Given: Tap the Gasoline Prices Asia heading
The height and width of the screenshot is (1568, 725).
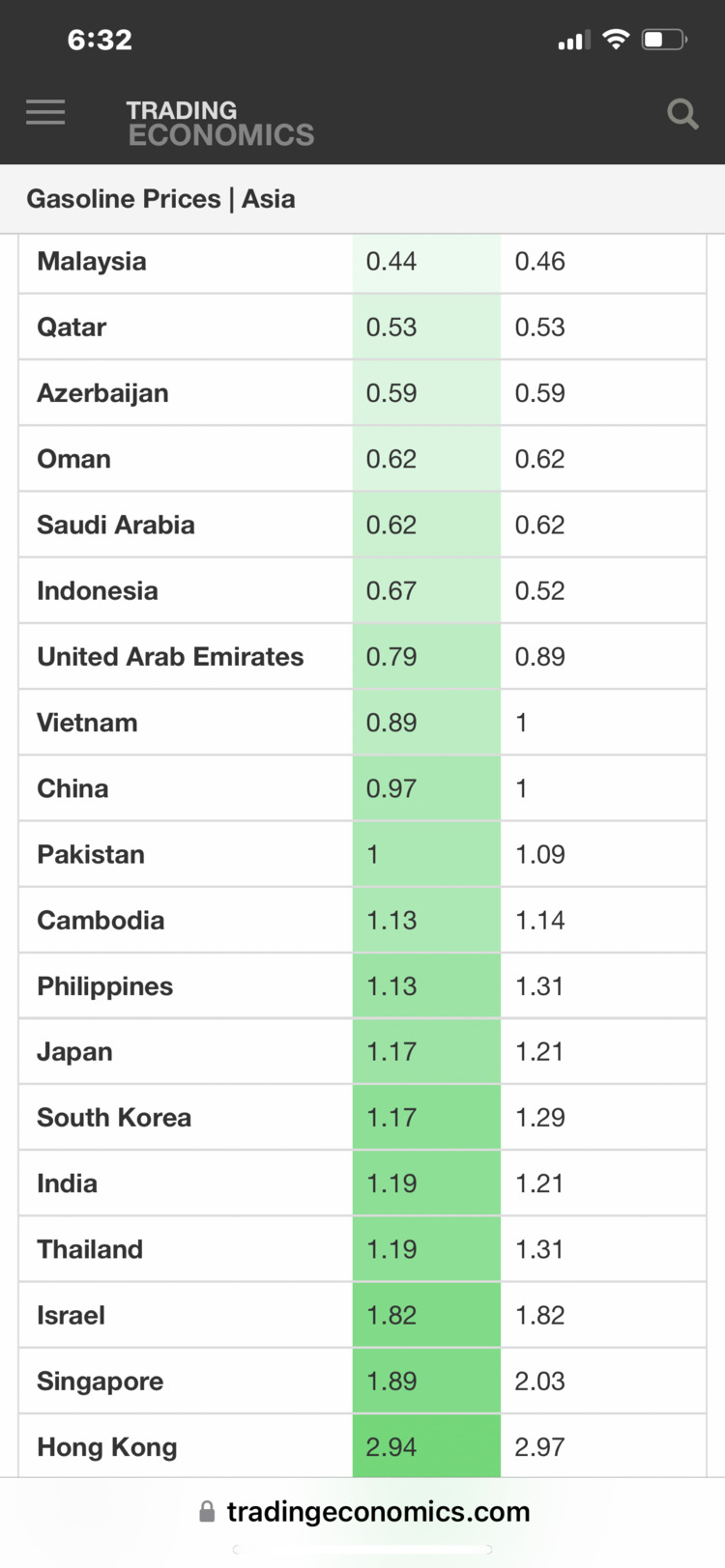Looking at the screenshot, I should 160,199.
